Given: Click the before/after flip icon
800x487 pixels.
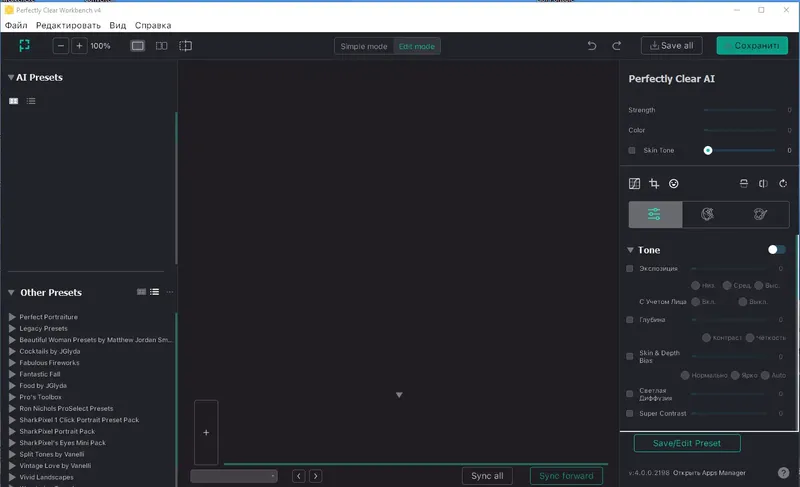Looking at the screenshot, I should point(763,184).
